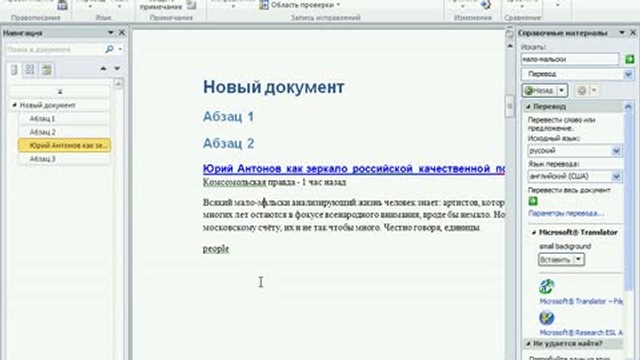
Task: Open the 'Вставить' button dropdown arrow
Action: [579, 260]
